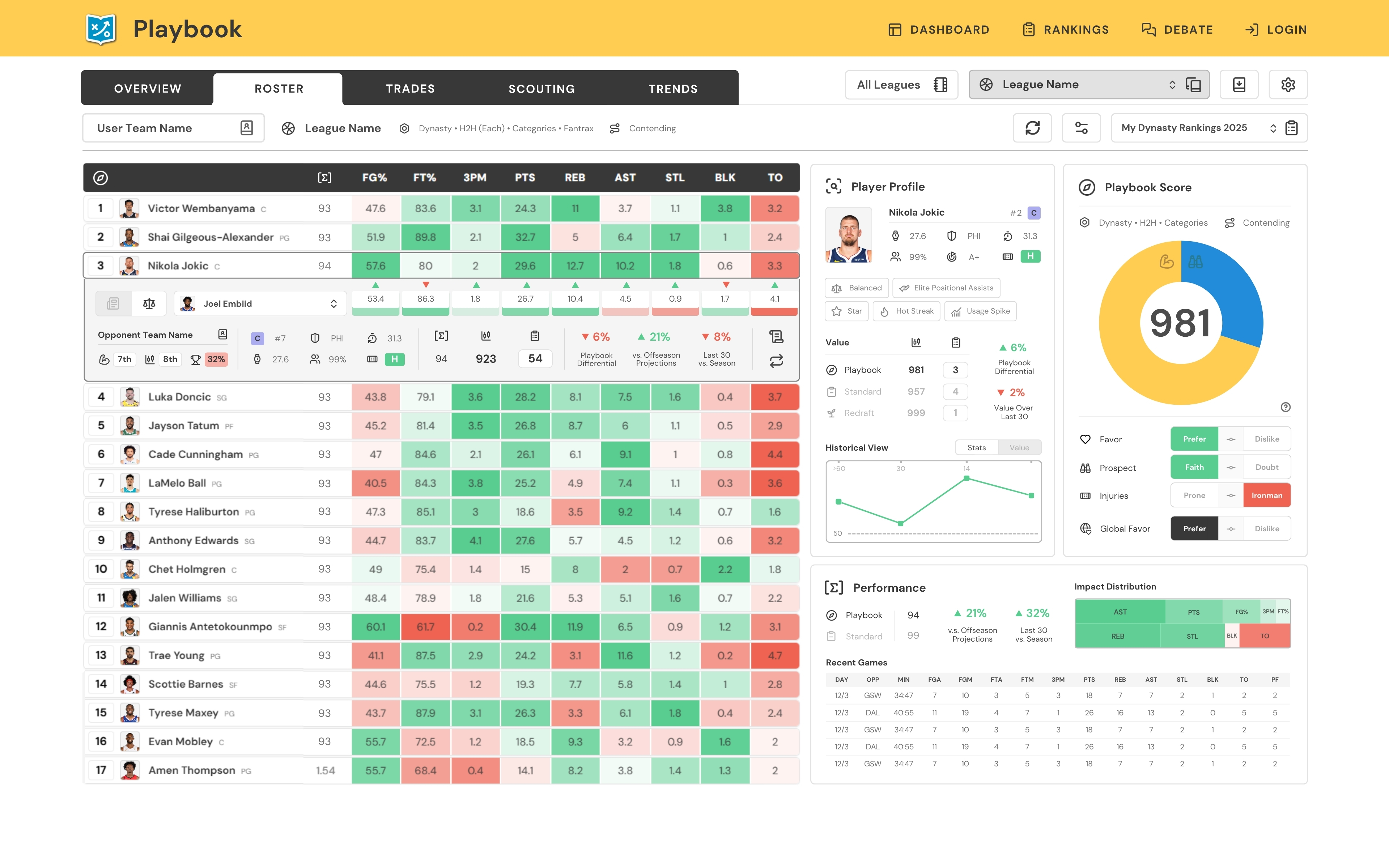Click the Performance sigma icon
1389x868 pixels.
[834, 587]
